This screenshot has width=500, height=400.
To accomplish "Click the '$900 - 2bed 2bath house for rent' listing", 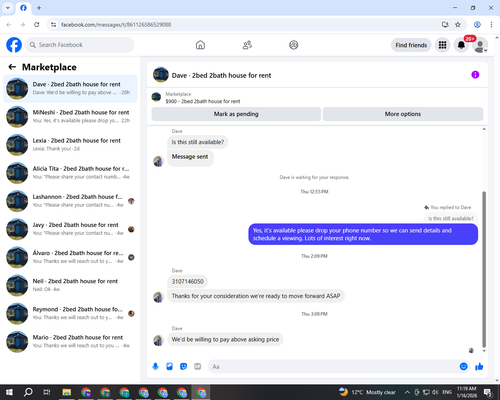I will tap(203, 101).
